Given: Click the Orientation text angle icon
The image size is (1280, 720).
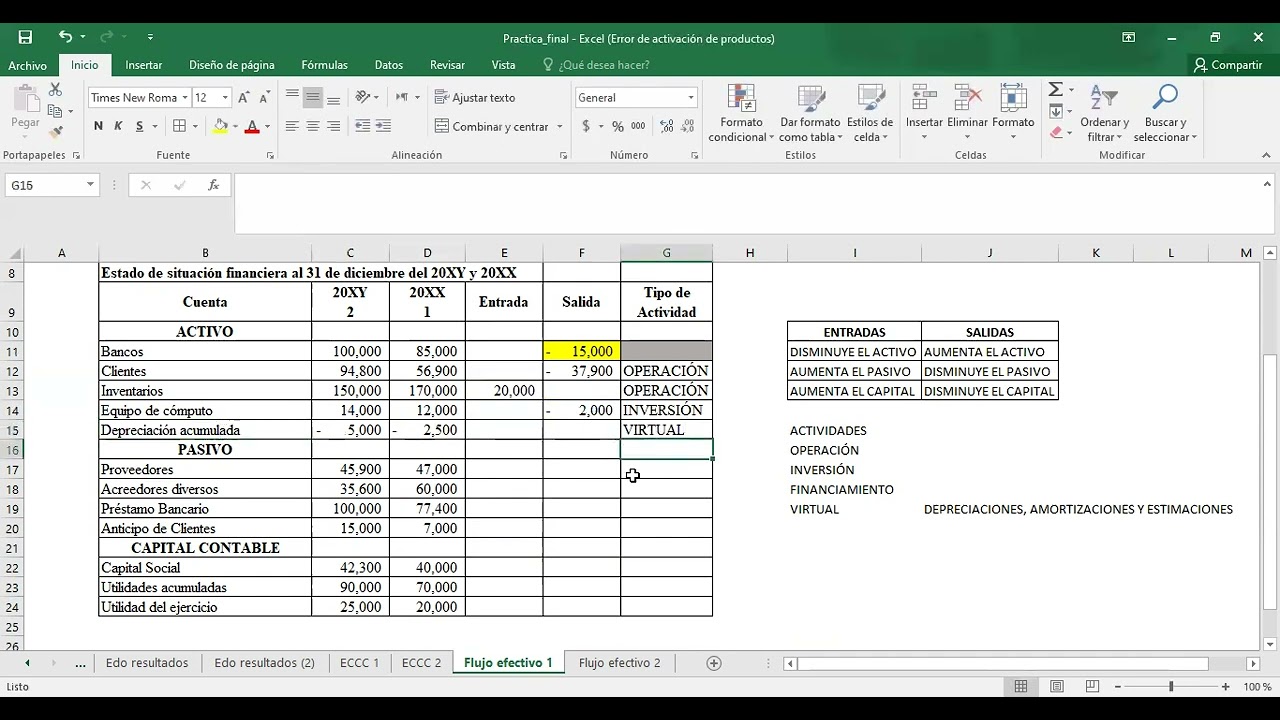Looking at the screenshot, I should click(x=363, y=97).
